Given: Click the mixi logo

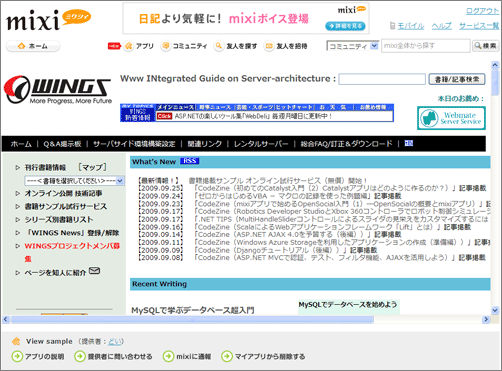Looking at the screenshot, I should (48, 20).
